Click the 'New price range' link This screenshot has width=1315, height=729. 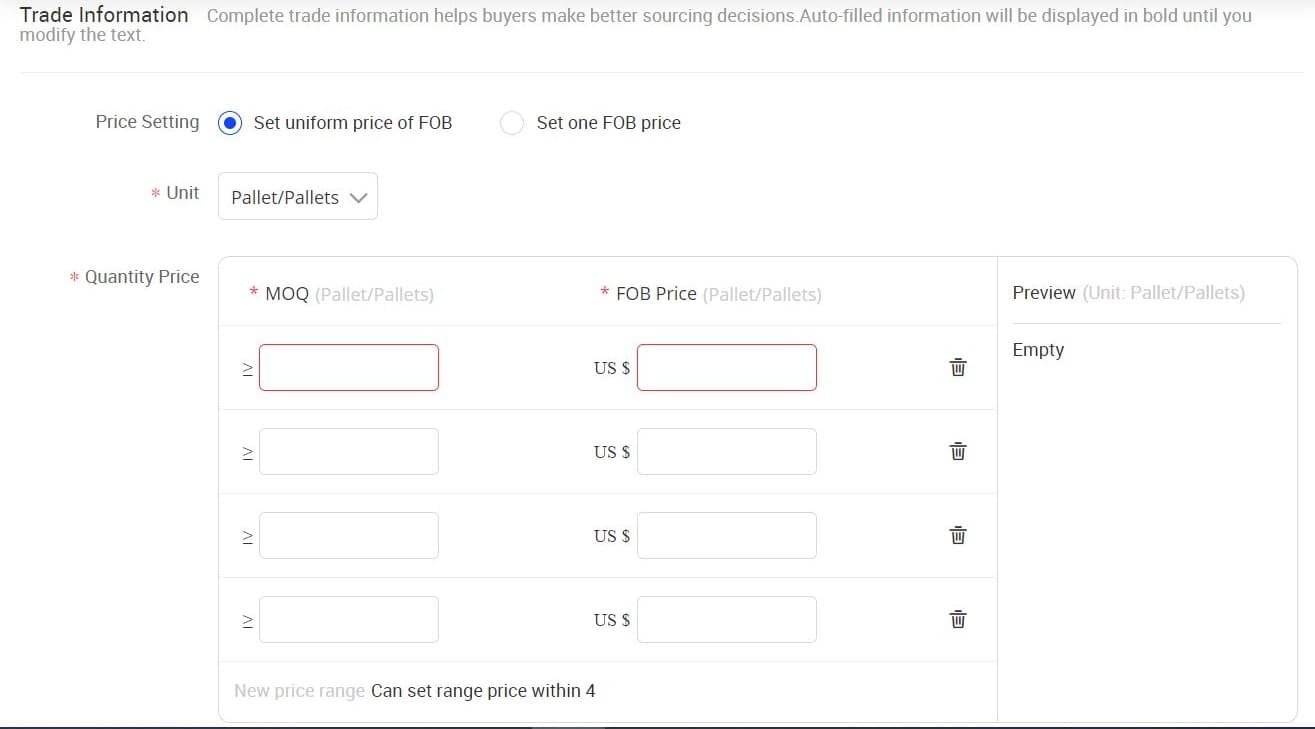[299, 691]
